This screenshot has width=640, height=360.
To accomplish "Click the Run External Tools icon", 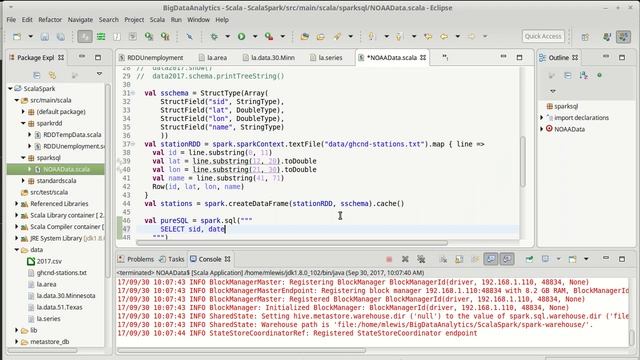I will click(269, 36).
